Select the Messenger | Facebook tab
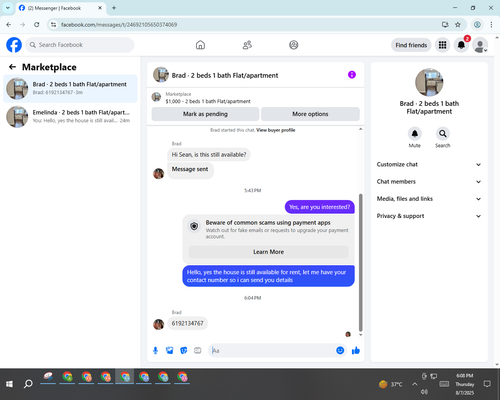Screen dimensions: 500x400 click(61, 8)
